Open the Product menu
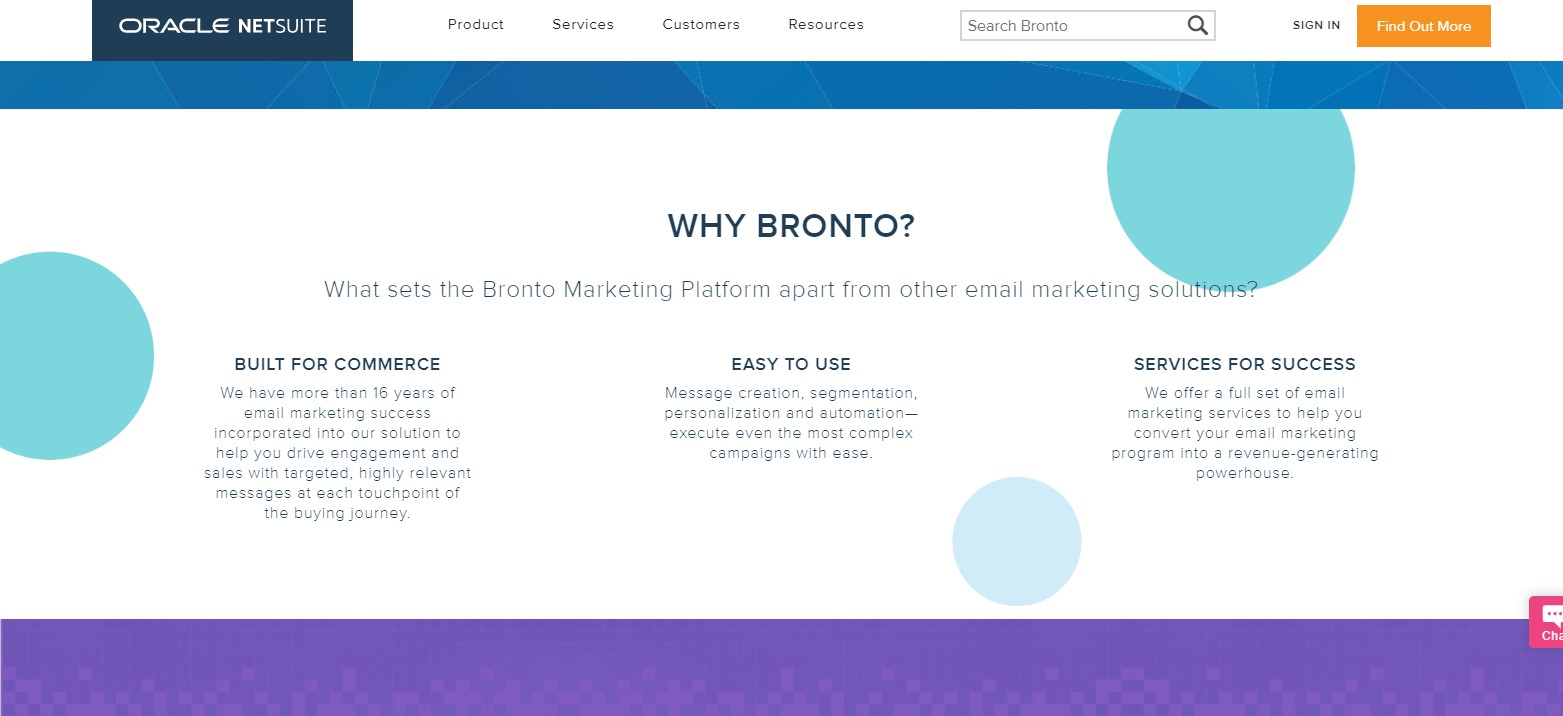Image resolution: width=1563 pixels, height=716 pixels. [x=476, y=25]
